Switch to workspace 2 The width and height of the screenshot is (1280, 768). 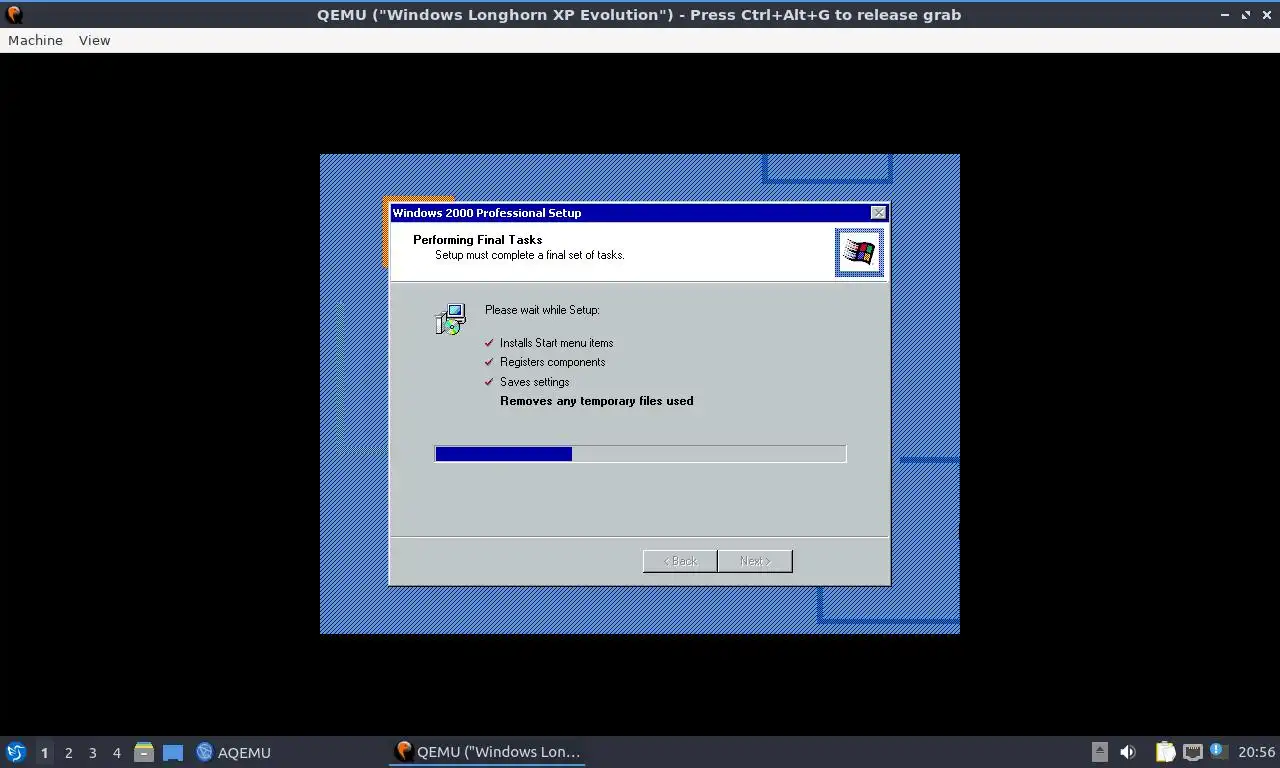pyautogui.click(x=68, y=752)
